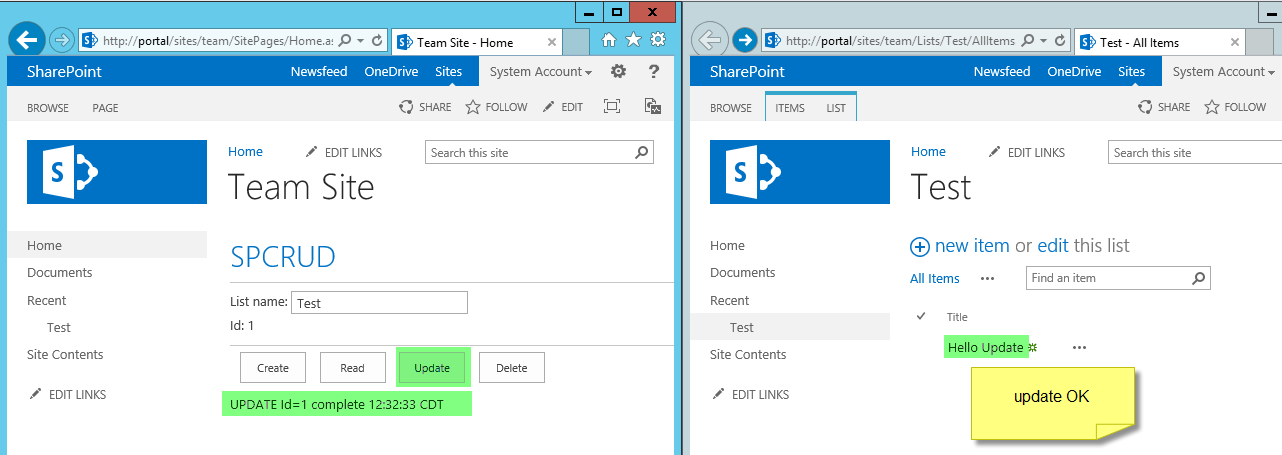Click the pencil EDIT LINKS under the left navigation of Team Site
The image size is (1282, 455).
(x=67, y=394)
